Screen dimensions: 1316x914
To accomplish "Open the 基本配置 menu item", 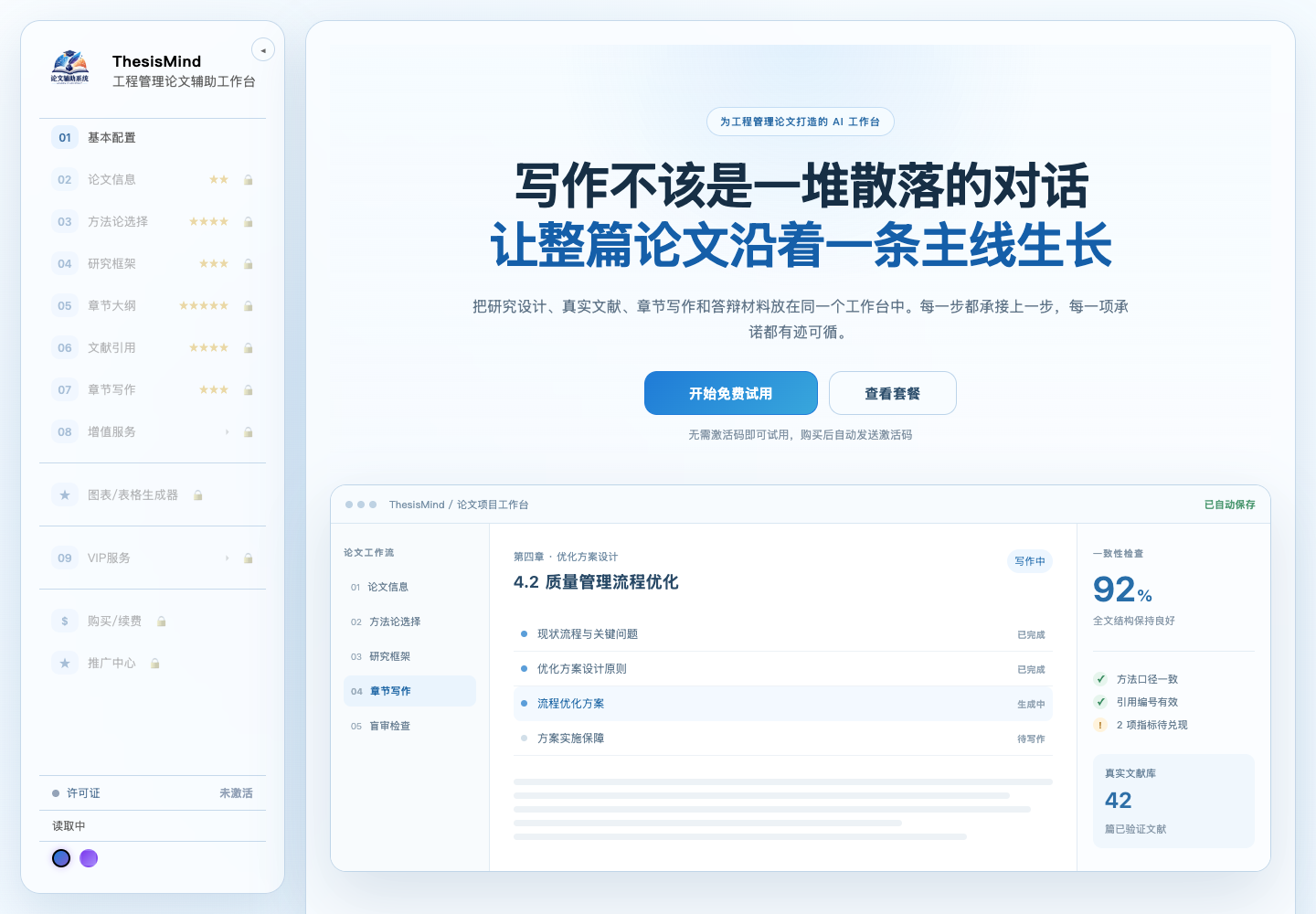I will click(153, 138).
